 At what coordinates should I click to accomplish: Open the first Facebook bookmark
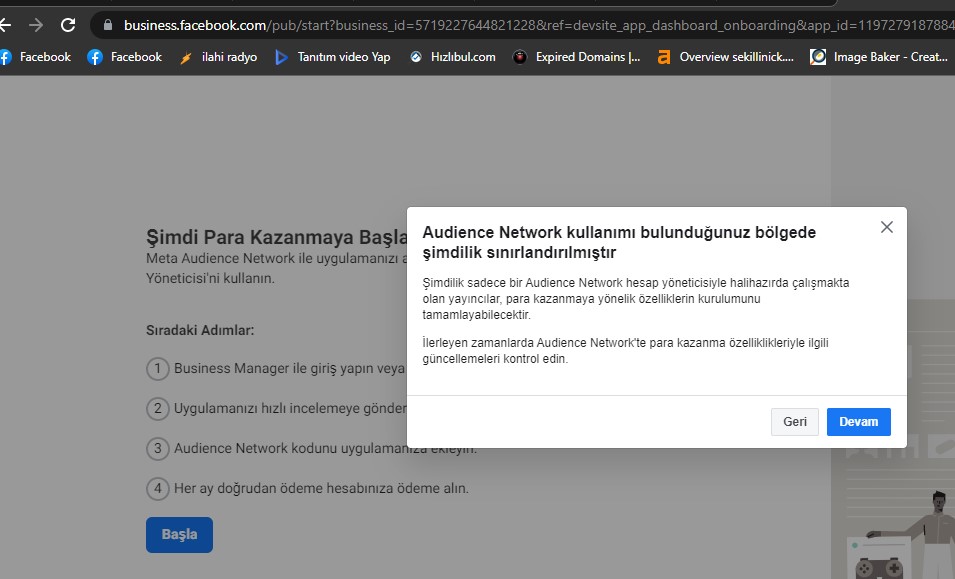pos(35,57)
